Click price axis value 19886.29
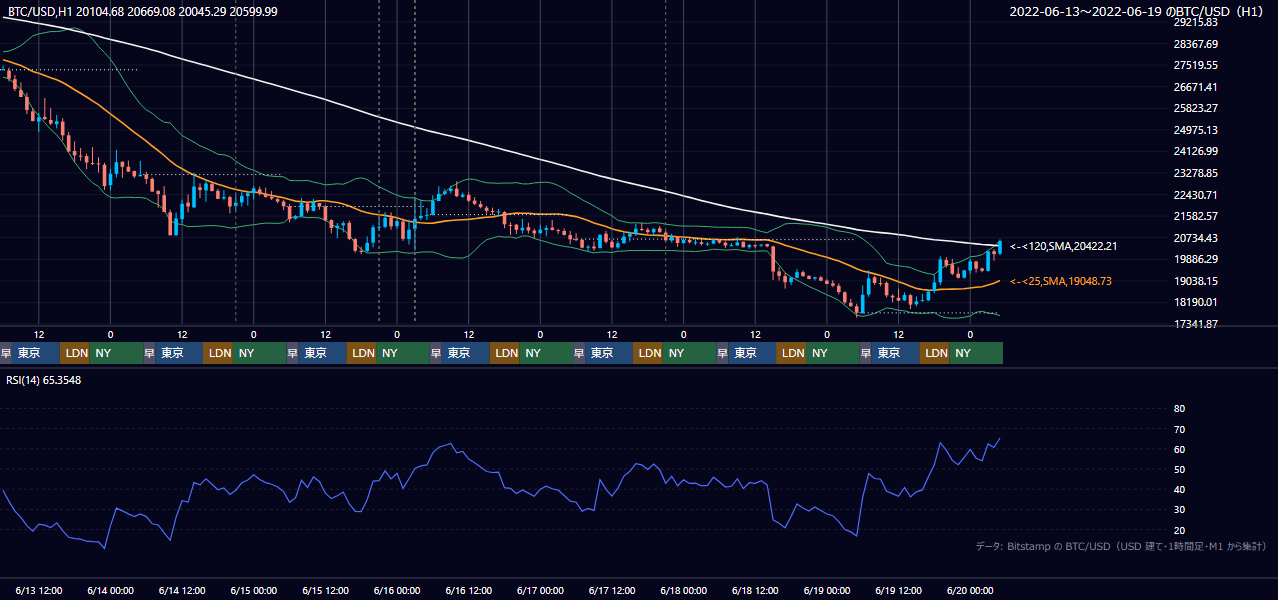The image size is (1278, 600). 1195,259
